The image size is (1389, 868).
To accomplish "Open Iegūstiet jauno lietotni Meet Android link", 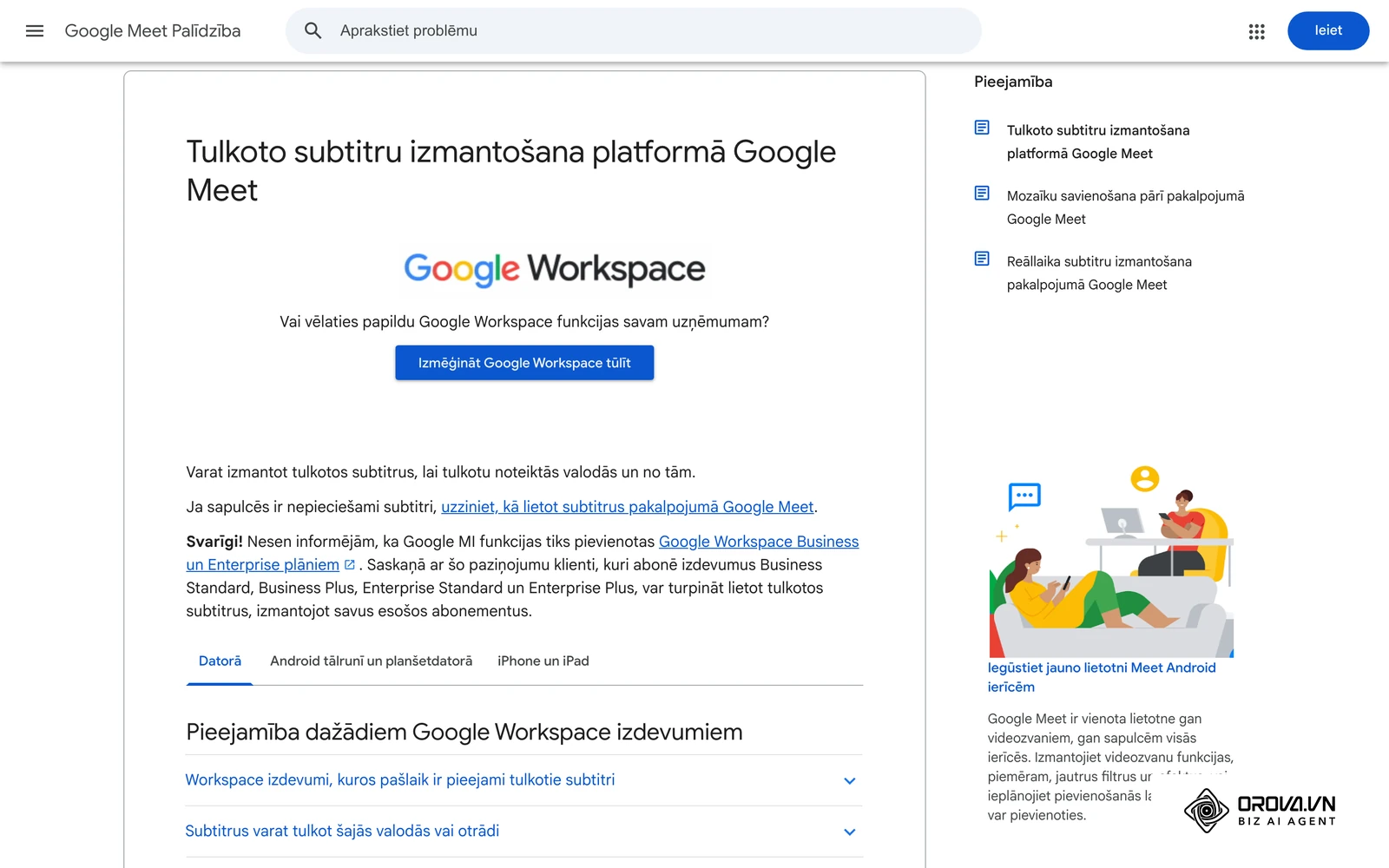I will point(1102,677).
